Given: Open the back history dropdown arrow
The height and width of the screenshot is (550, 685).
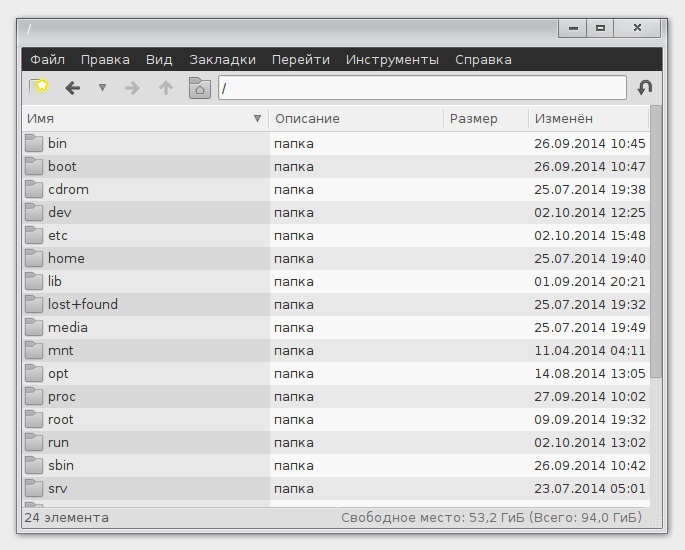Looking at the screenshot, I should pyautogui.click(x=102, y=88).
